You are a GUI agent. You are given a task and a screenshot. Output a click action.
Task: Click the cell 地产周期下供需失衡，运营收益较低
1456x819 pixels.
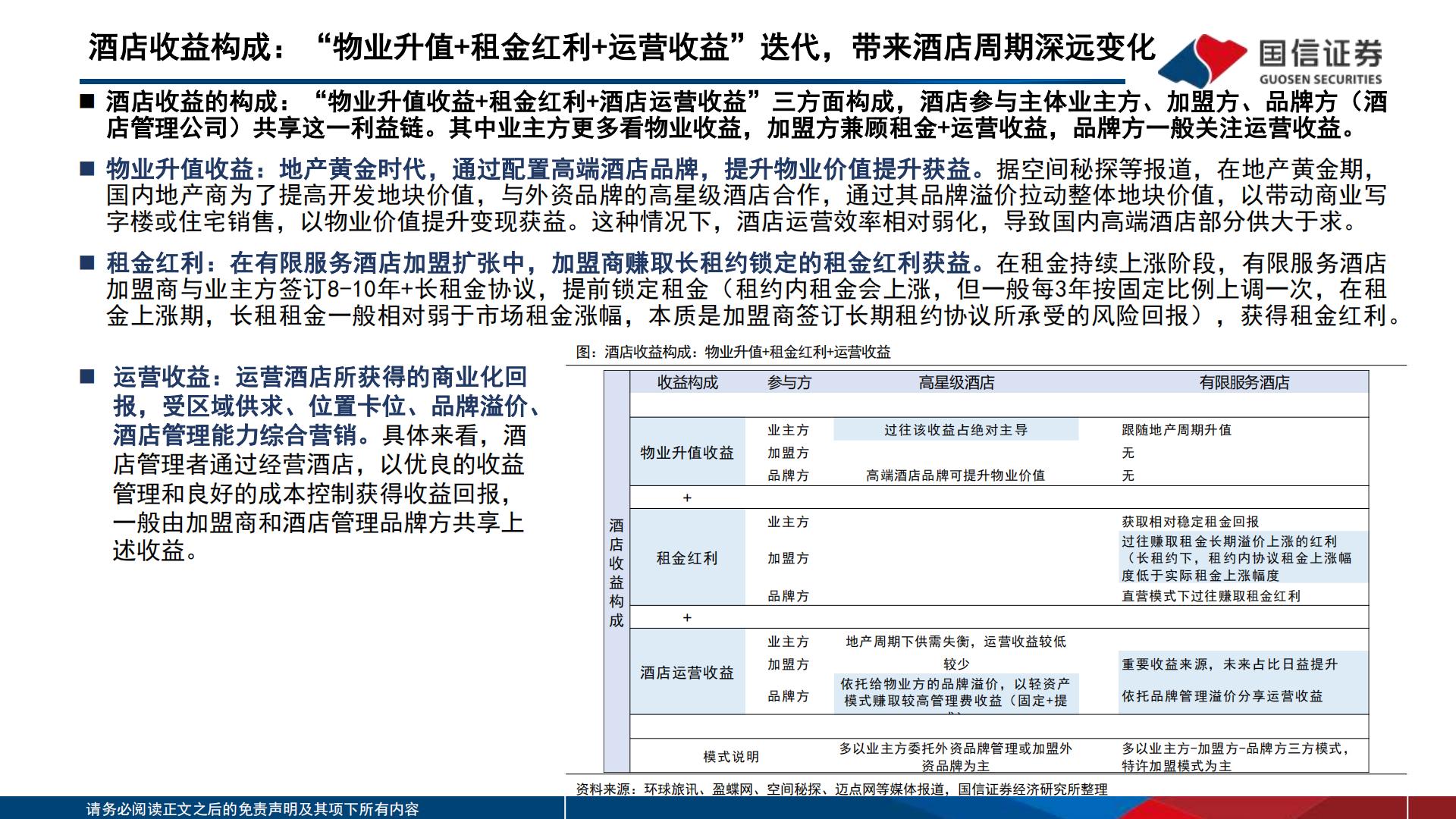pyautogui.click(x=956, y=642)
